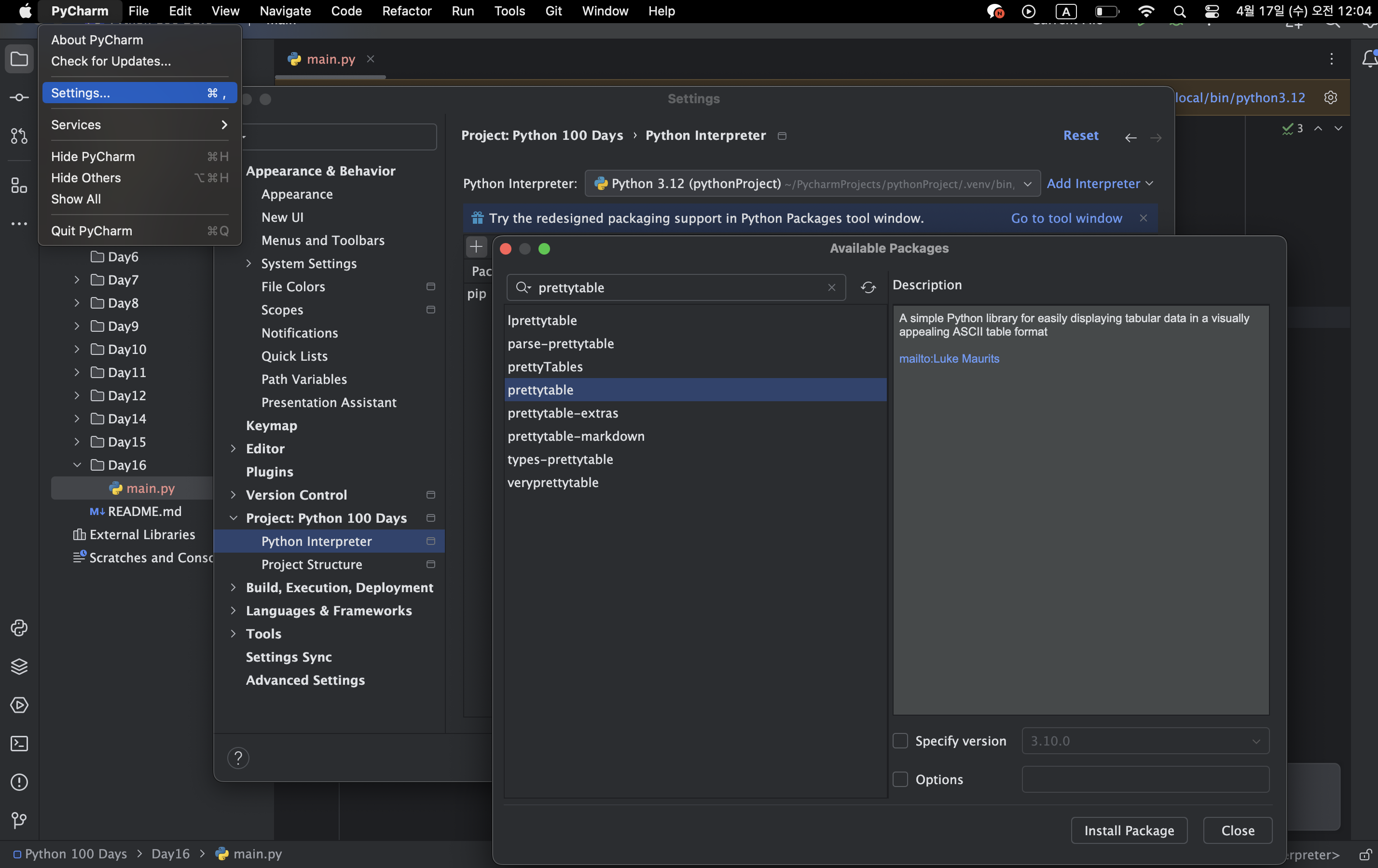Click the Close button in Available Packages
The image size is (1378, 868).
(x=1238, y=830)
